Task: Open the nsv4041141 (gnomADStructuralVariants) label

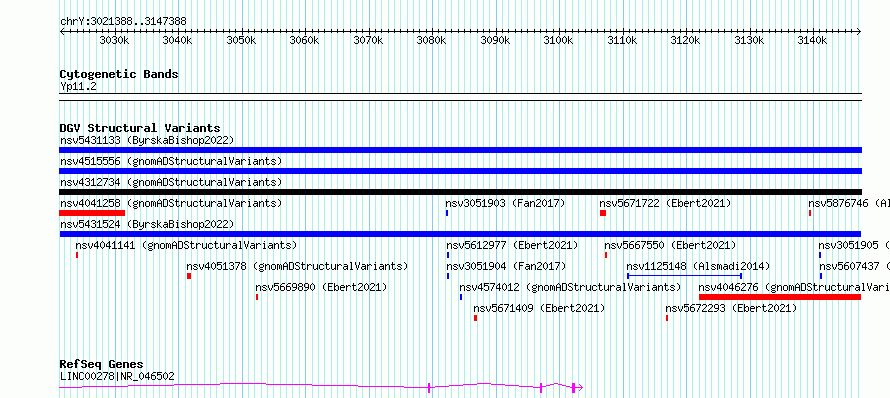Action: (186, 245)
